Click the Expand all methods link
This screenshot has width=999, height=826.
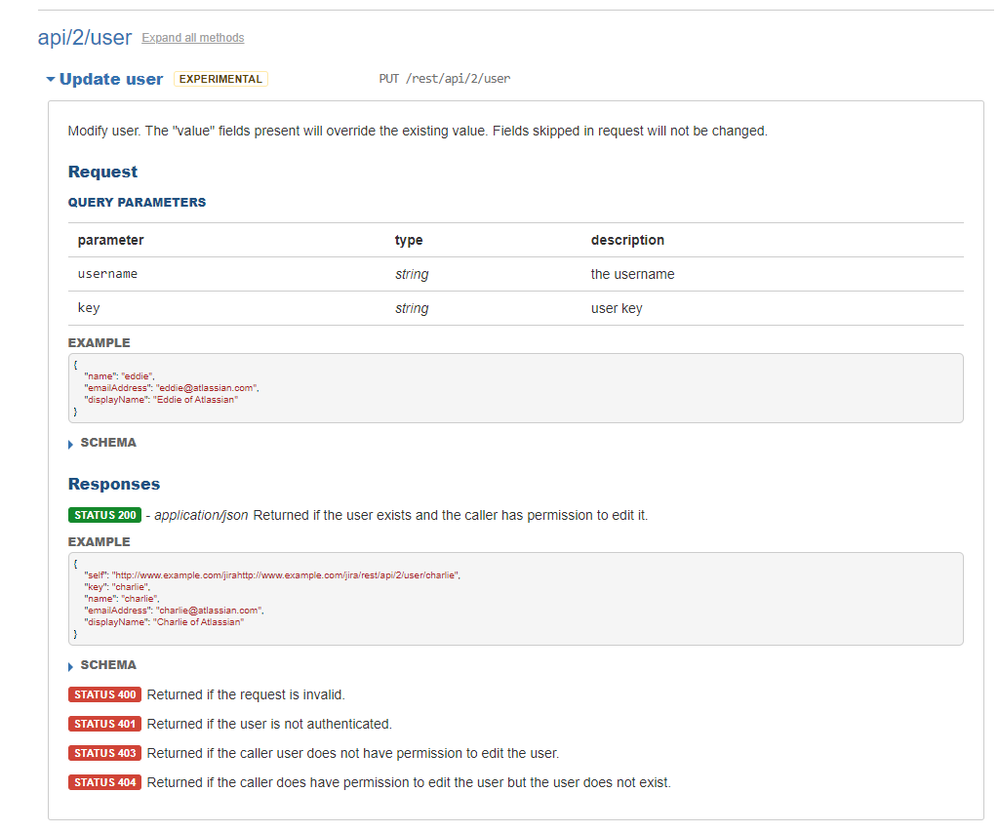coord(192,38)
